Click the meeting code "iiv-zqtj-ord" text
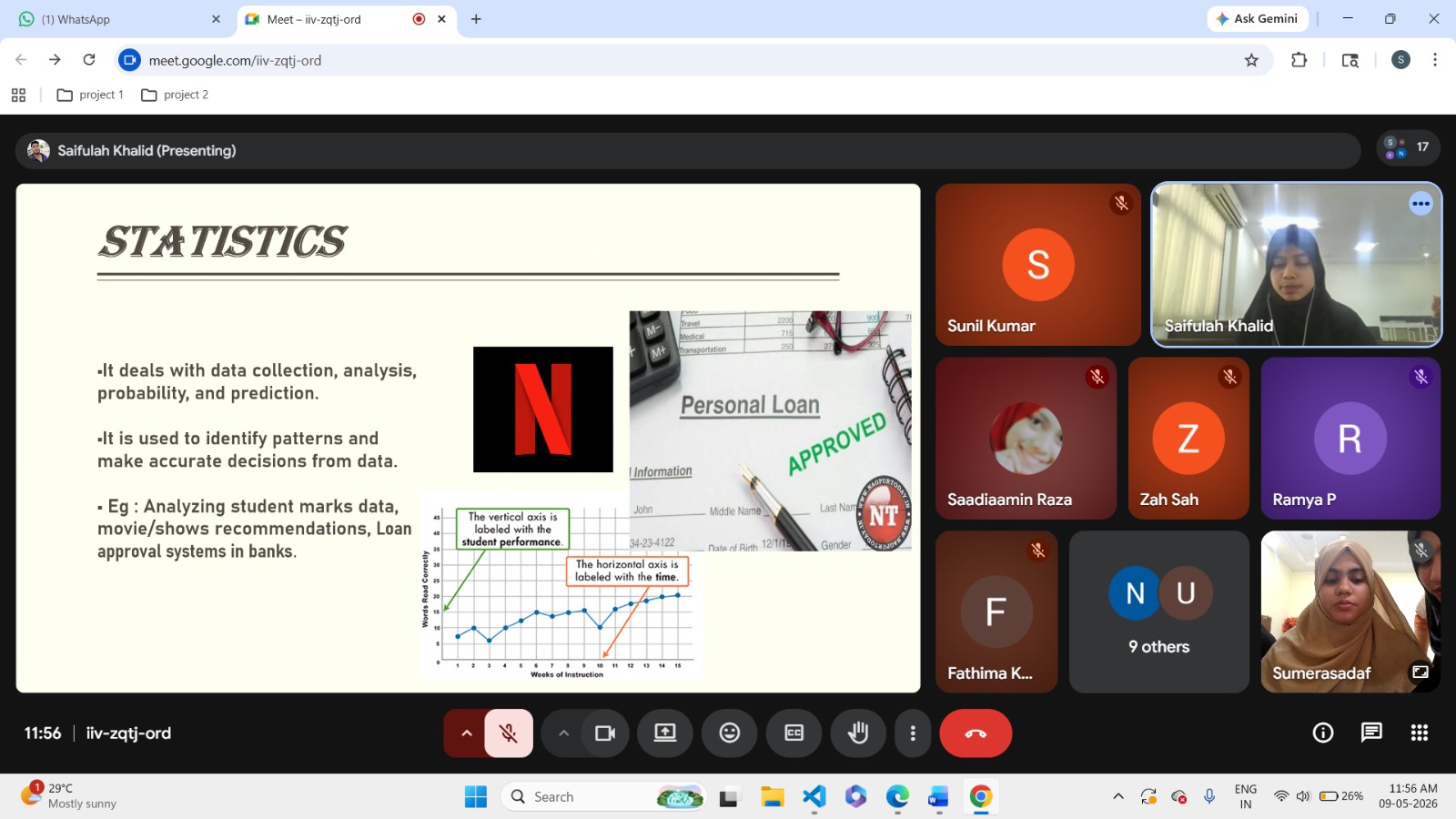This screenshot has width=1456, height=819. (x=128, y=733)
